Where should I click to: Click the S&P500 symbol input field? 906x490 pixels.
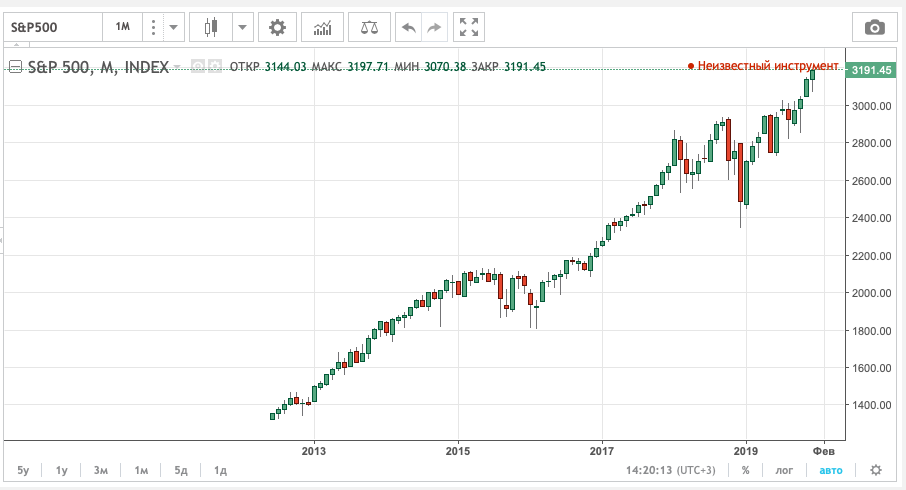tap(53, 27)
